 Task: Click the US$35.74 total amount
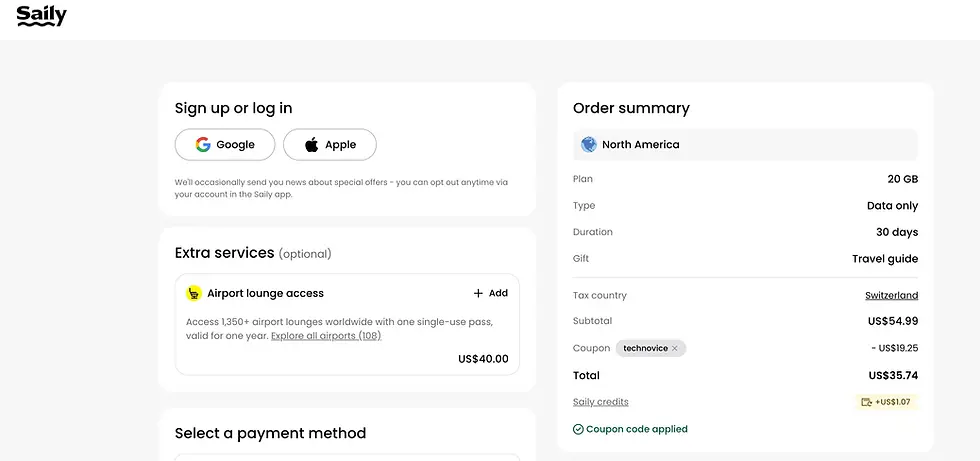pos(893,375)
